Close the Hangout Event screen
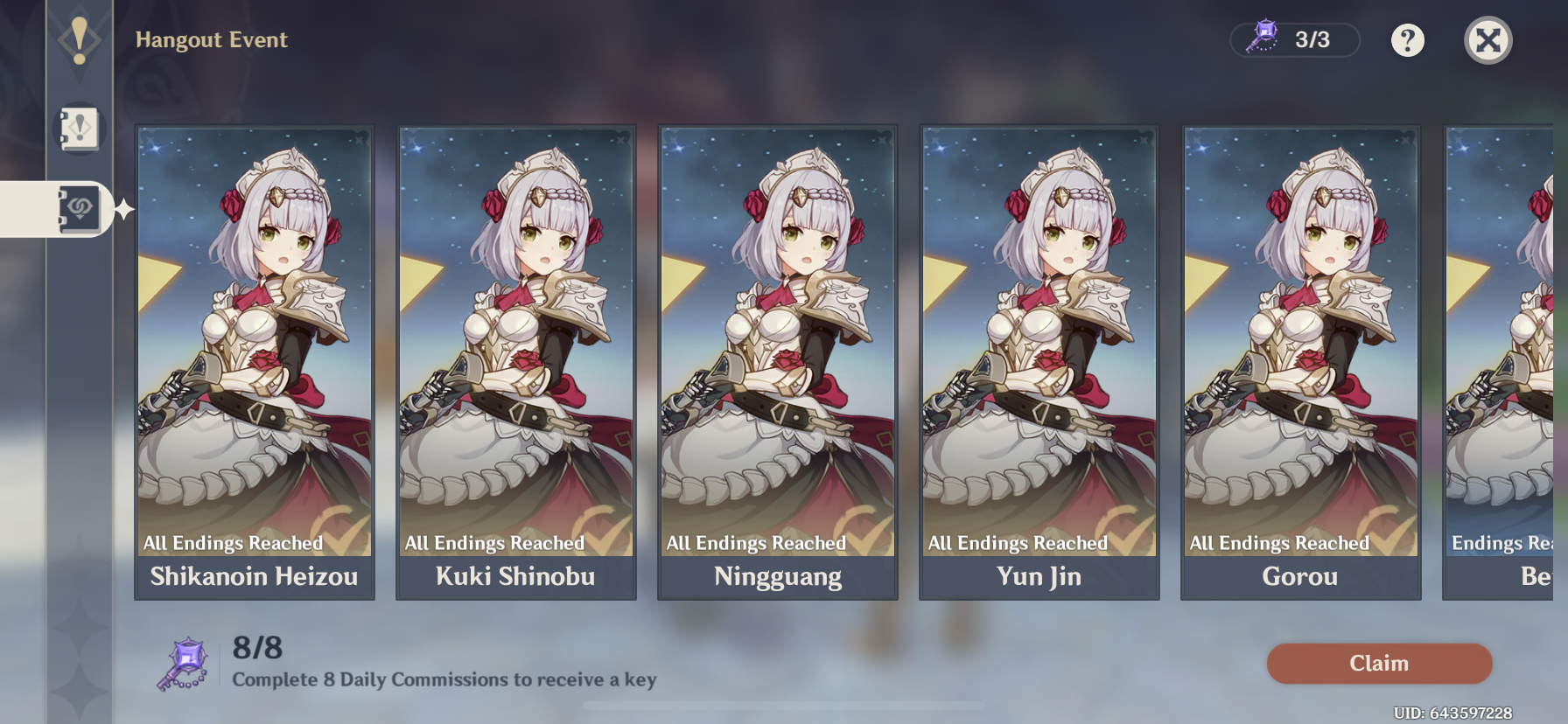Screen dimensions: 1568x724 [x=1487, y=40]
